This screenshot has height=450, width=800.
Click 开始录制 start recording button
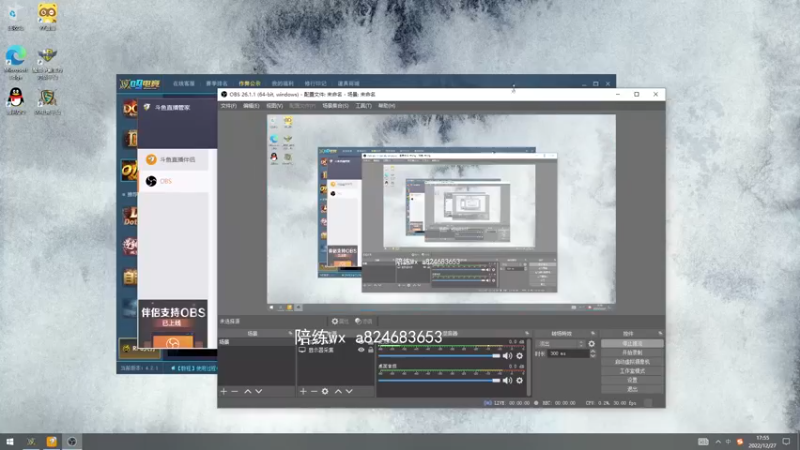[x=632, y=353]
